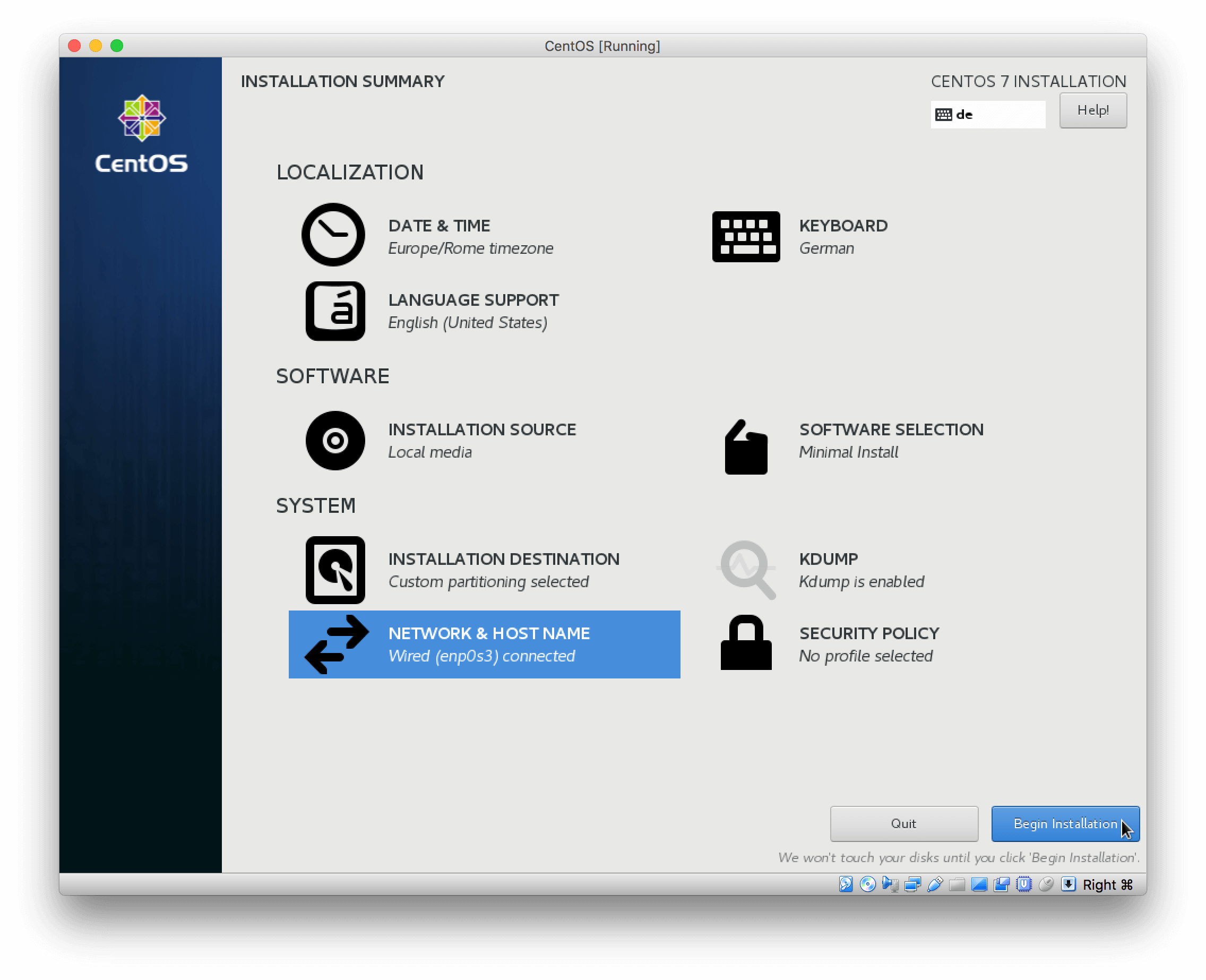
Task: Open the optical drives status icon
Action: pyautogui.click(x=867, y=884)
